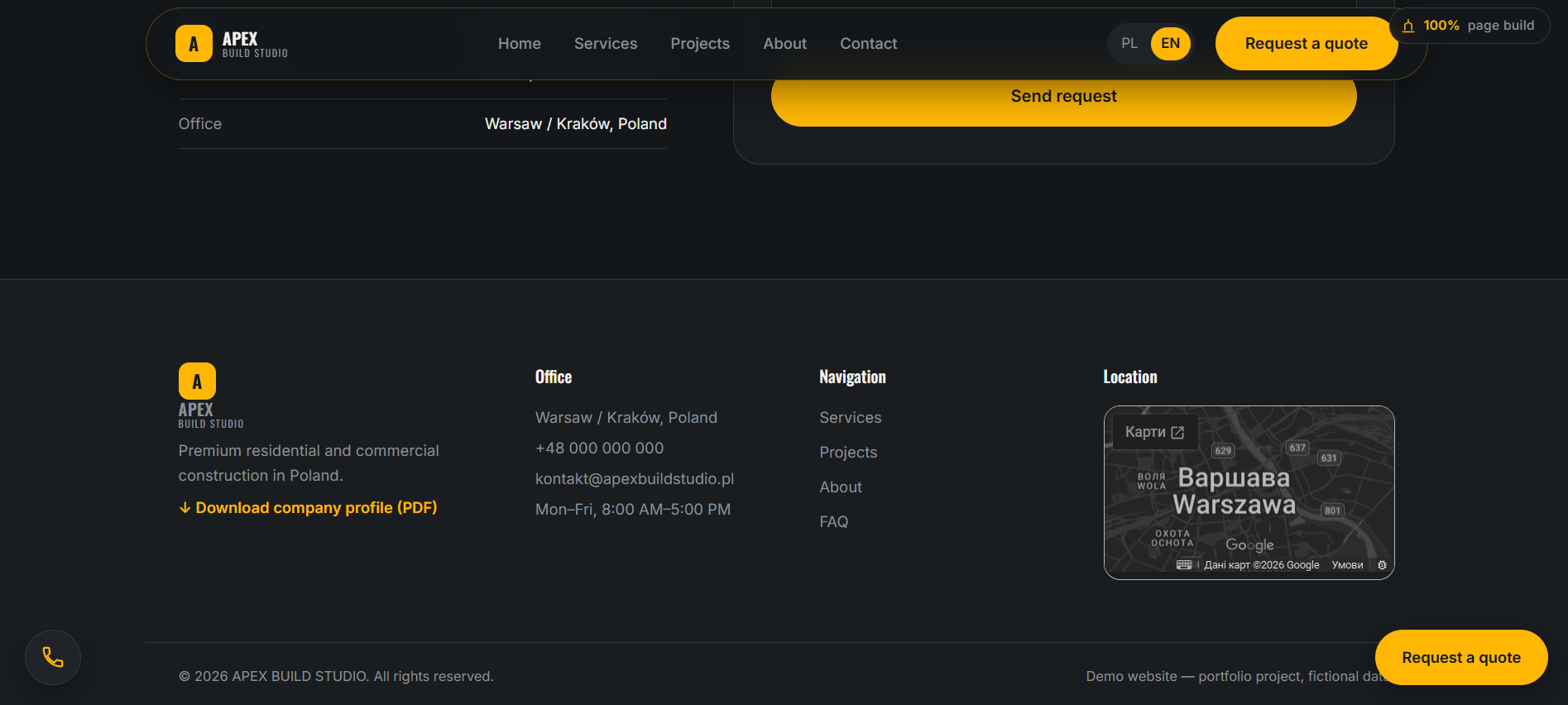Click the map keyboard shortcuts icon

1184,565
